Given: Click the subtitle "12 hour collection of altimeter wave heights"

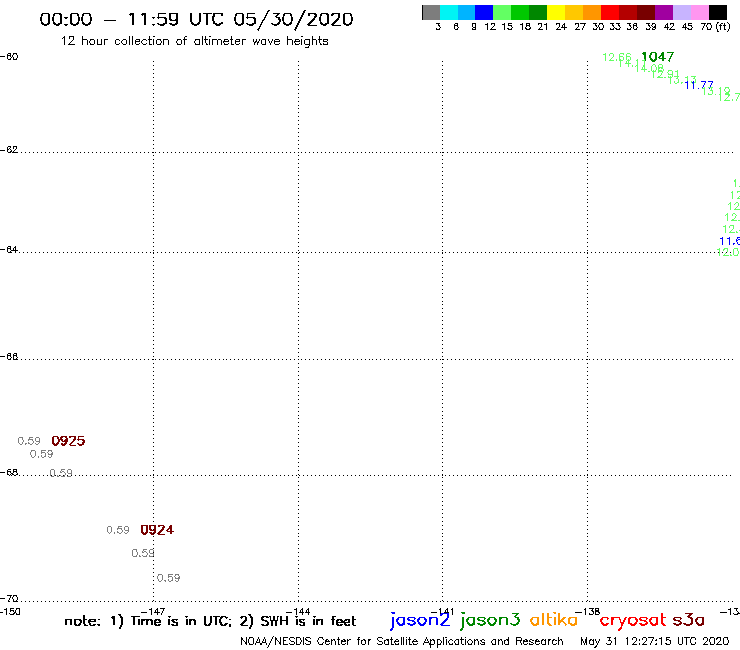Looking at the screenshot, I should (194, 41).
